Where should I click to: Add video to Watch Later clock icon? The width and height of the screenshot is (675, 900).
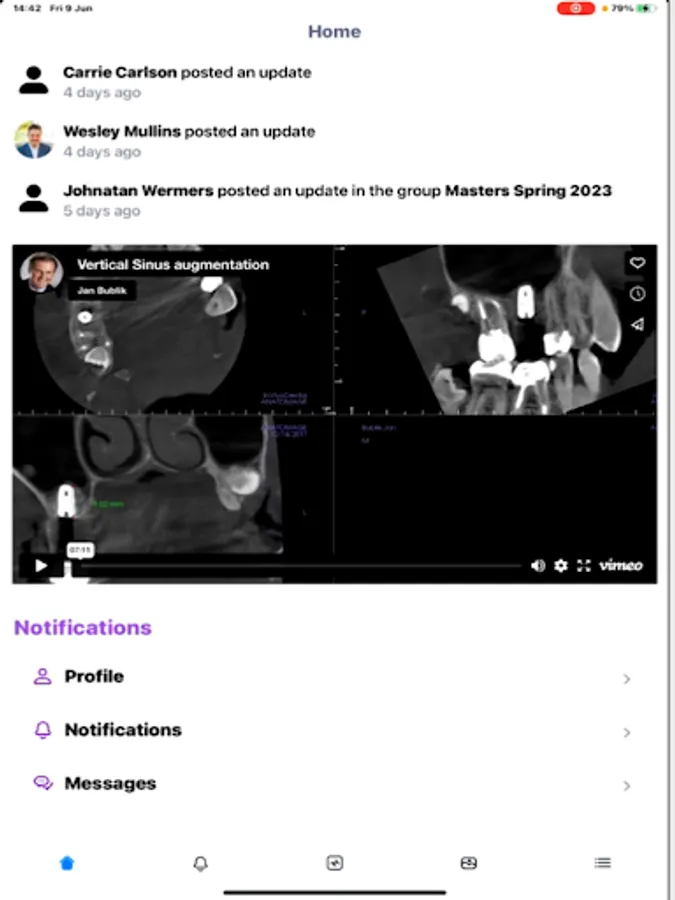click(638, 294)
